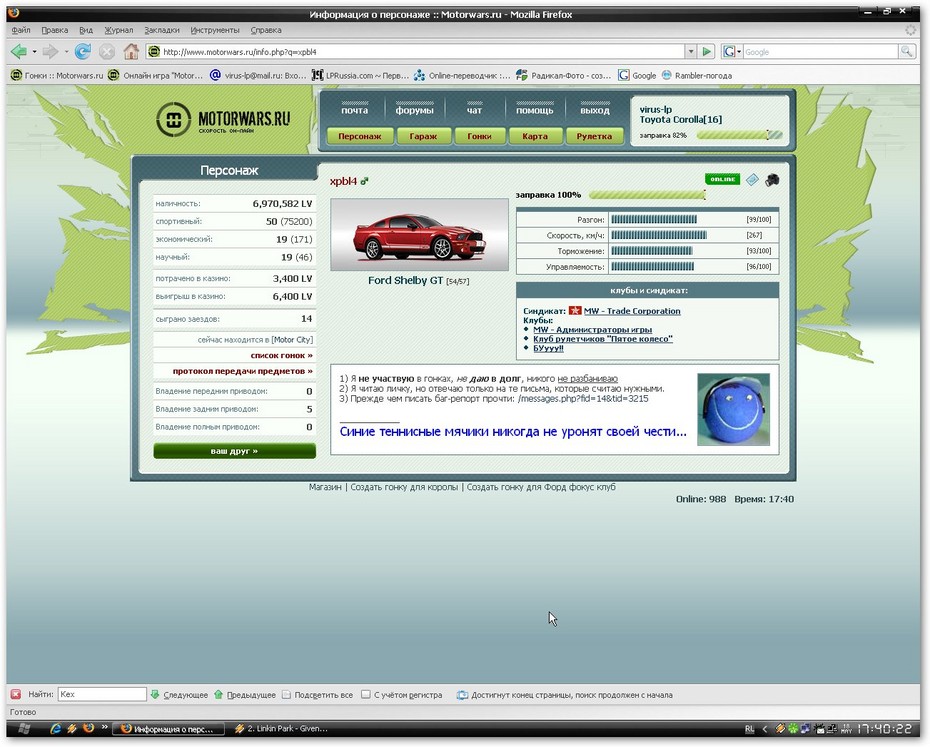The width and height of the screenshot is (930, 747).
Task: Close the find bar with the red X
Action: click(x=16, y=694)
